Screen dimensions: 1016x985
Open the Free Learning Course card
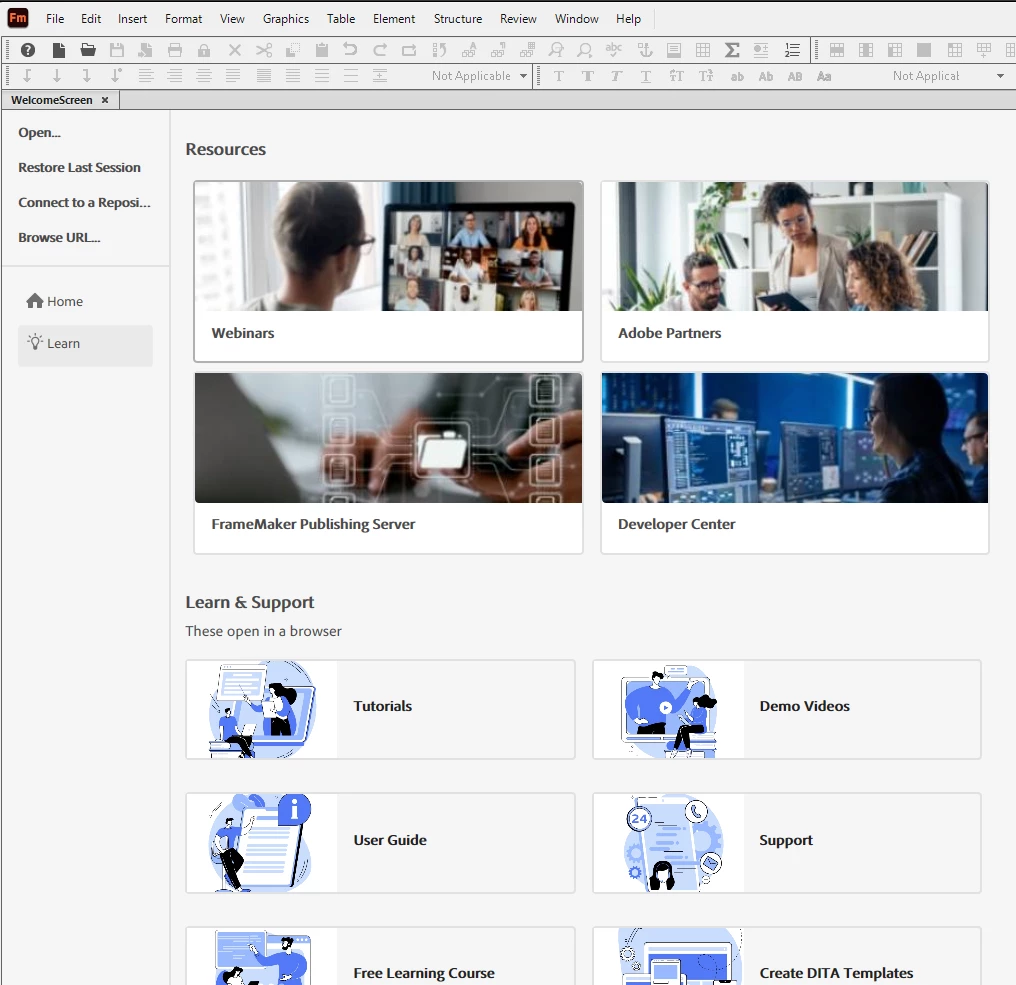(x=380, y=956)
